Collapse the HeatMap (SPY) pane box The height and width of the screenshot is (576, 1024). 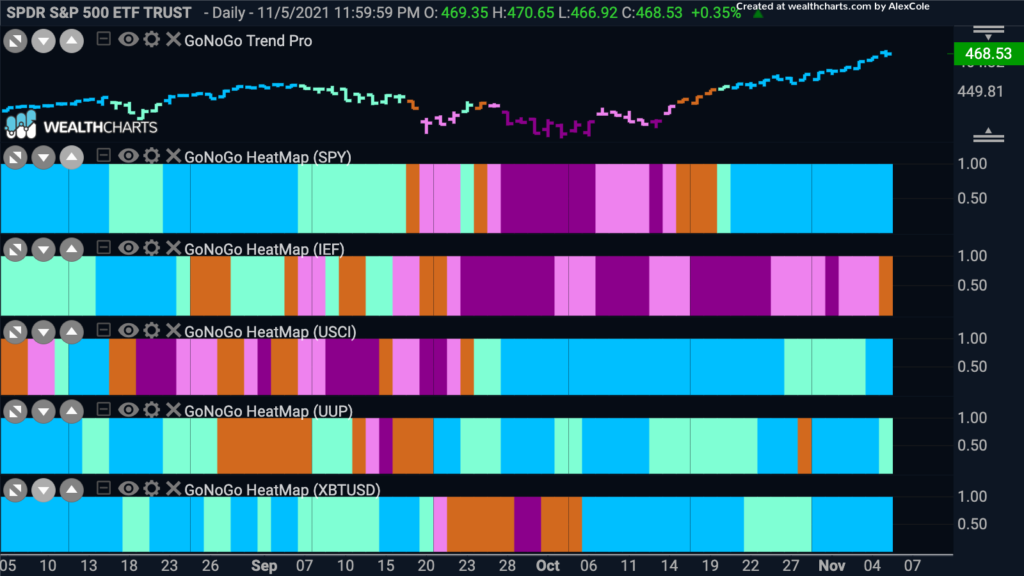click(103, 155)
